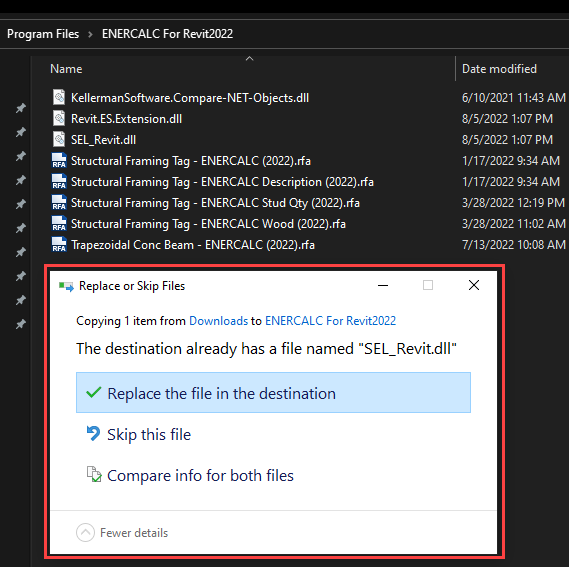Close the Replace or Skip Files dialog
The height and width of the screenshot is (567, 569).
click(474, 285)
